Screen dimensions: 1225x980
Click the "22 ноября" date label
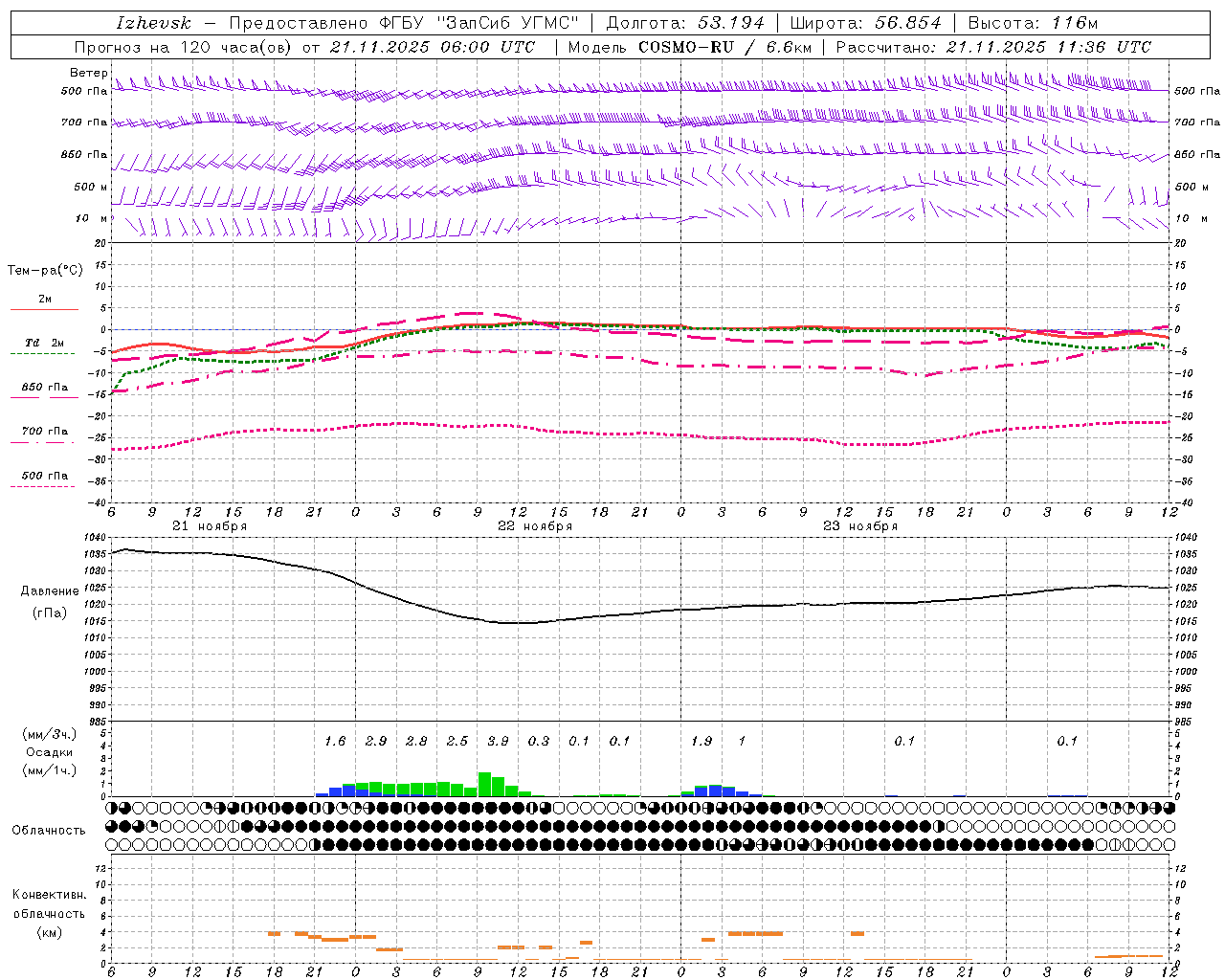[x=535, y=526]
